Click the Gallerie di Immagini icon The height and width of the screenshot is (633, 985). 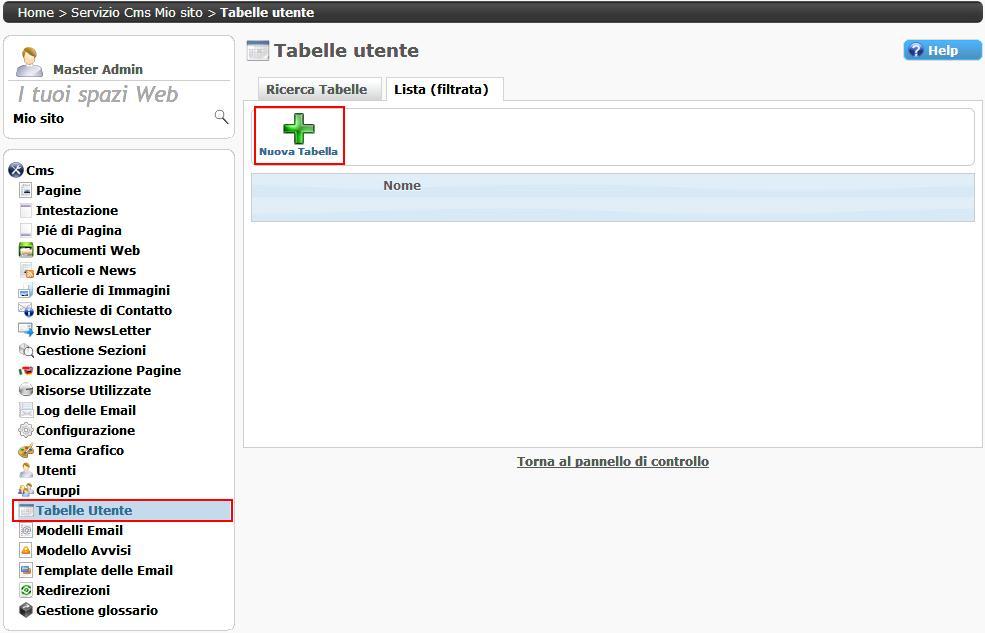(27, 291)
